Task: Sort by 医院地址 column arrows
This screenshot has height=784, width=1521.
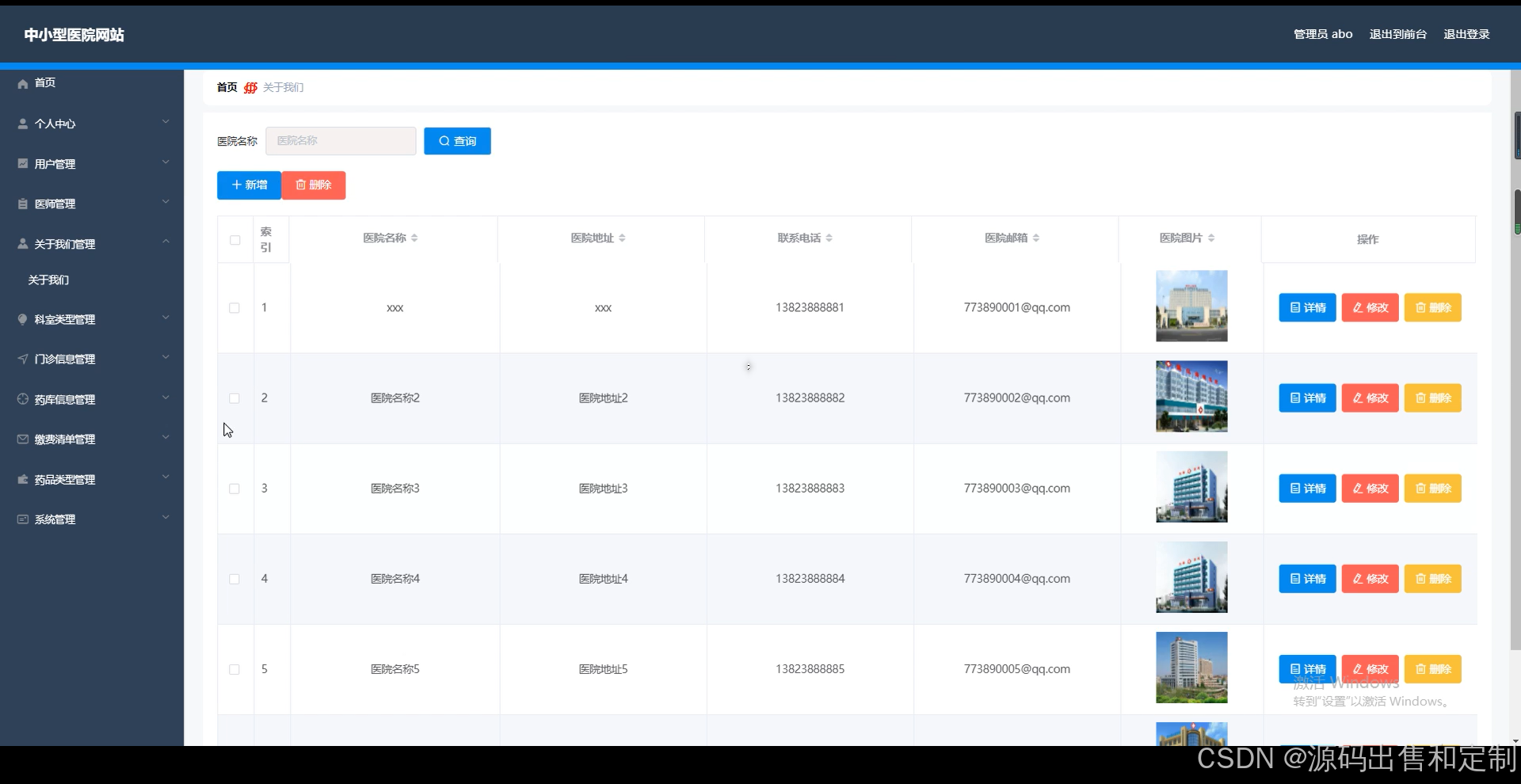Action: pos(622,238)
